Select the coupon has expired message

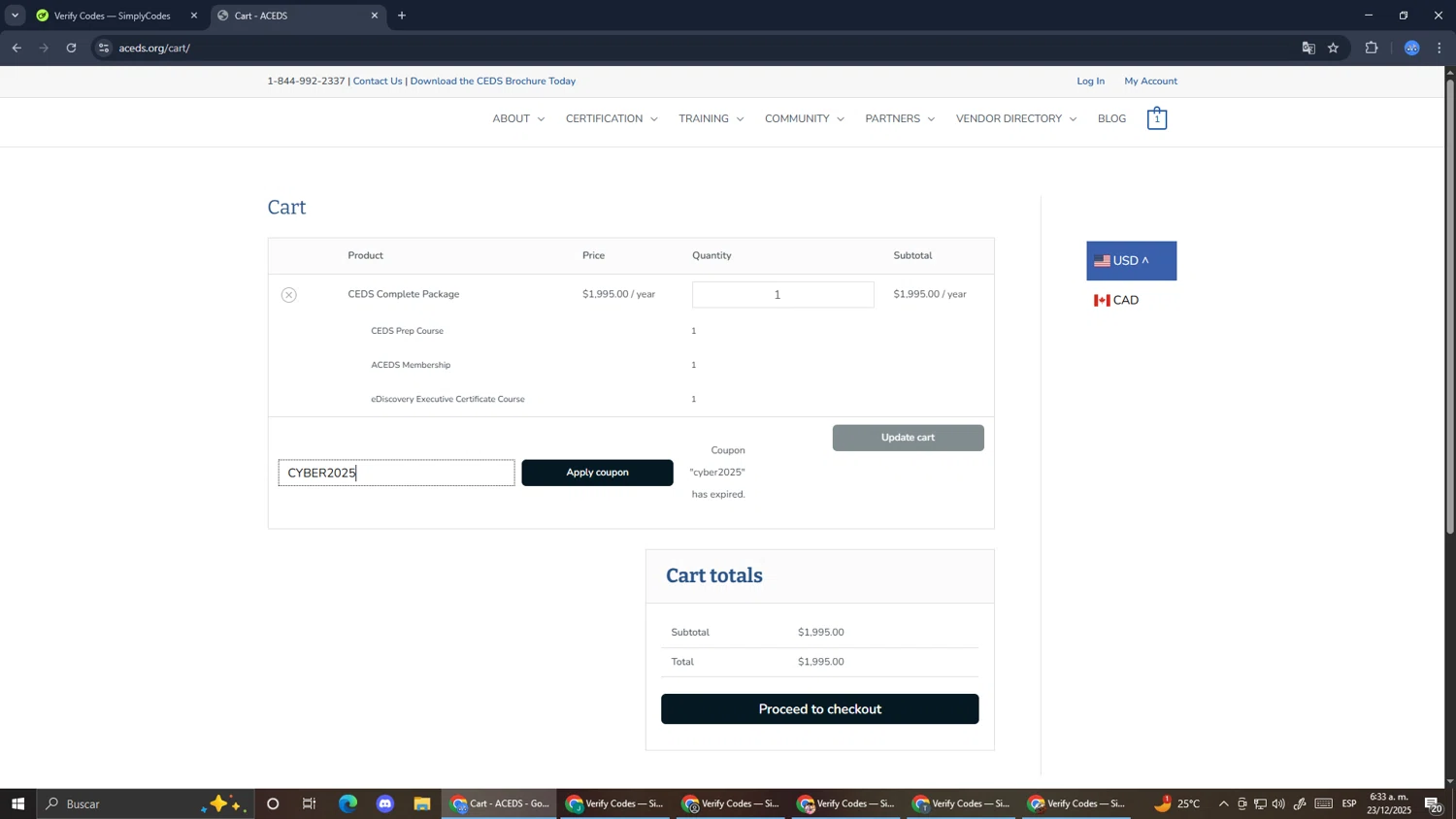tap(718, 473)
